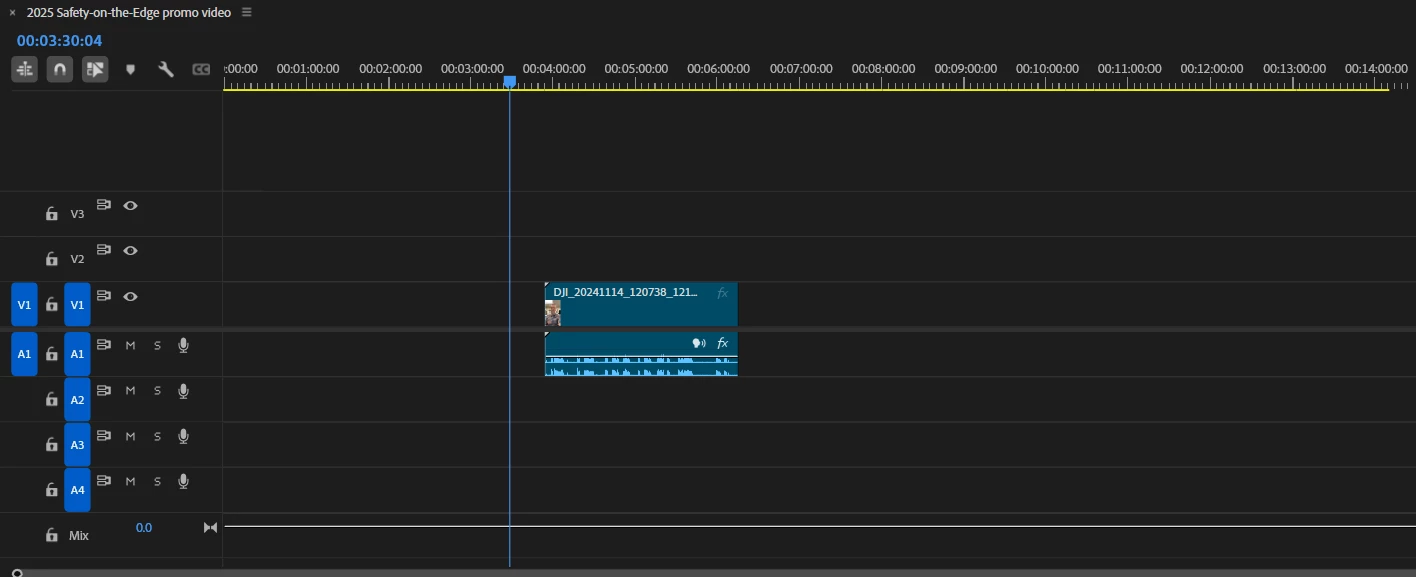Click the blue playhead marker on the ruler

509,81
